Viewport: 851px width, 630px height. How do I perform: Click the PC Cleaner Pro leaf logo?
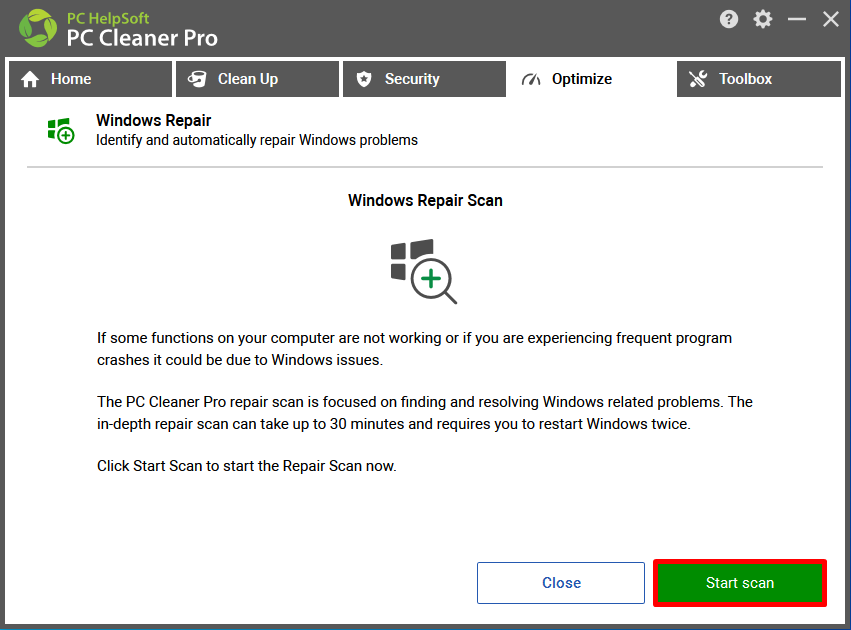pyautogui.click(x=37, y=28)
